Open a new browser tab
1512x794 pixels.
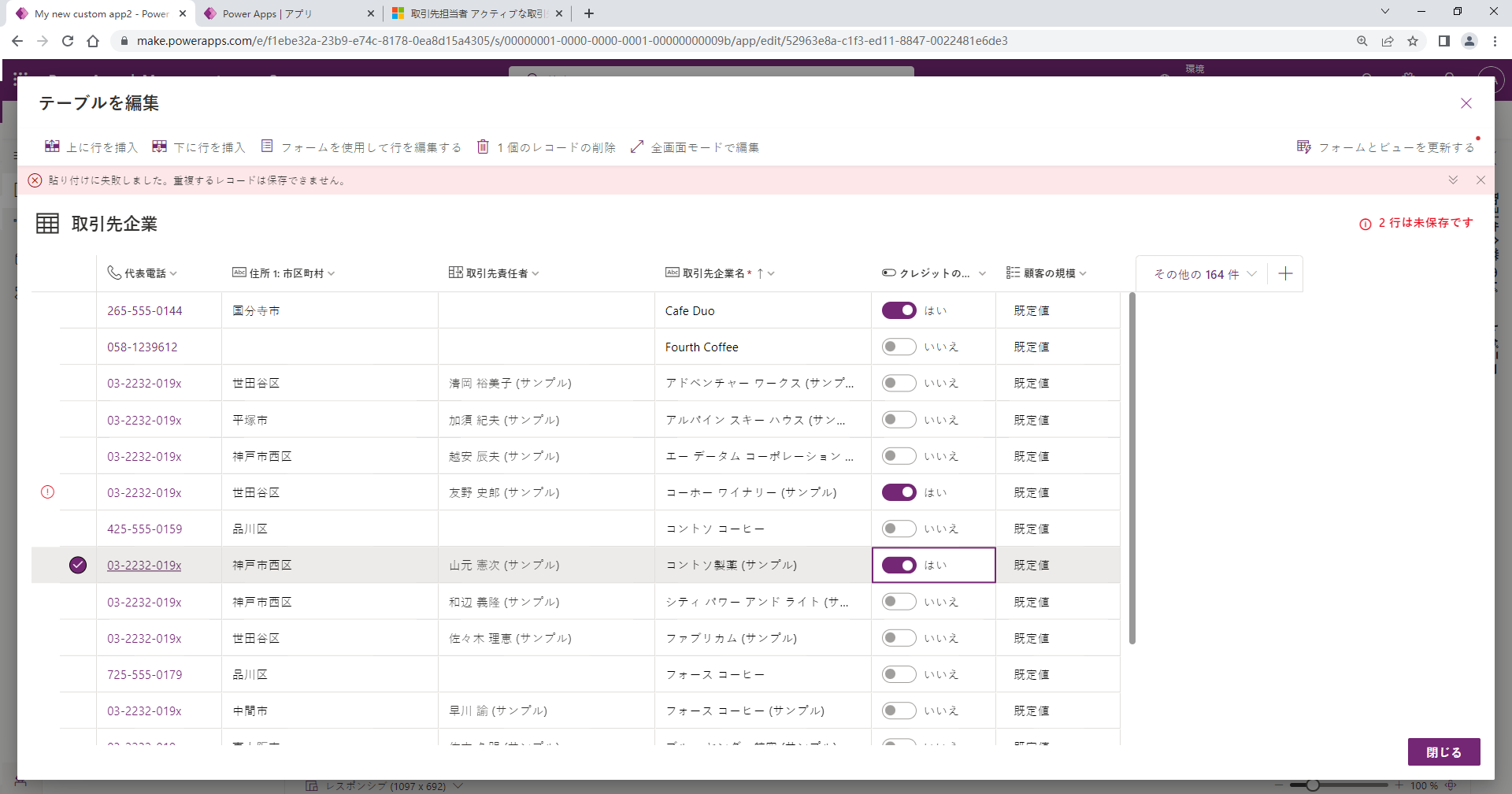point(589,13)
